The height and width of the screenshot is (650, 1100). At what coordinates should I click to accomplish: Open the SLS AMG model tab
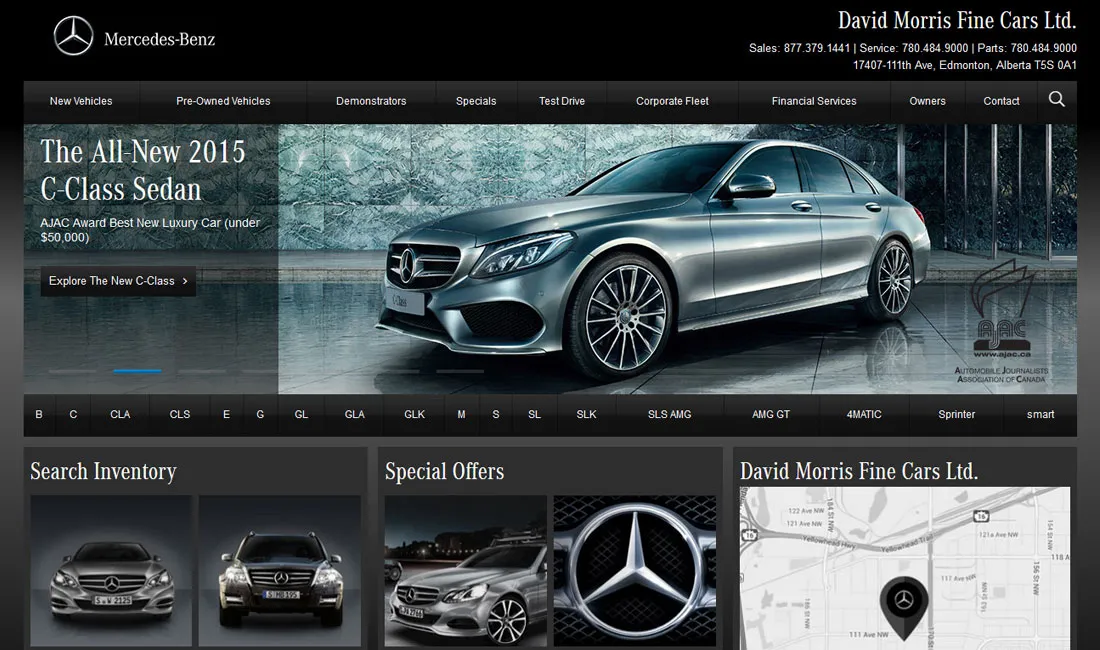(669, 414)
